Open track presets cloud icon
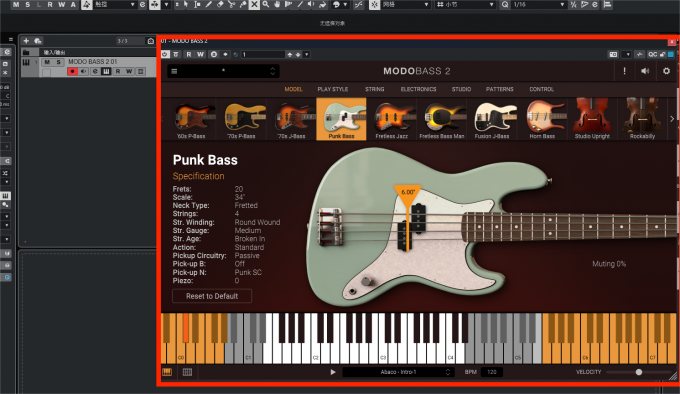Image resolution: width=680 pixels, height=394 pixels. (x=38, y=41)
